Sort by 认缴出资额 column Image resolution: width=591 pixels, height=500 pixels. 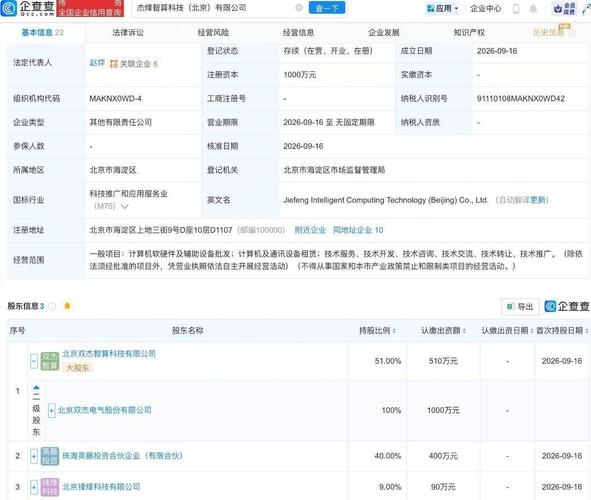tap(444, 330)
